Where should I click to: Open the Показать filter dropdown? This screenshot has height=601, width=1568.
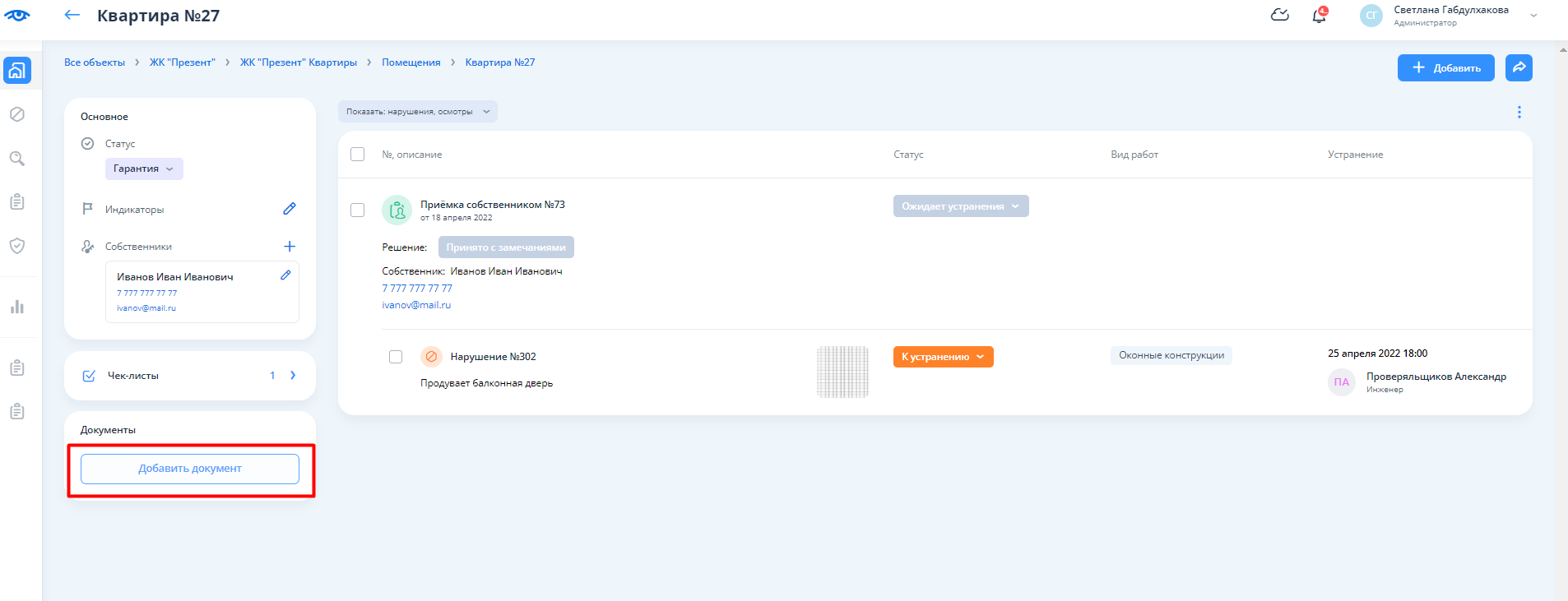(x=417, y=112)
